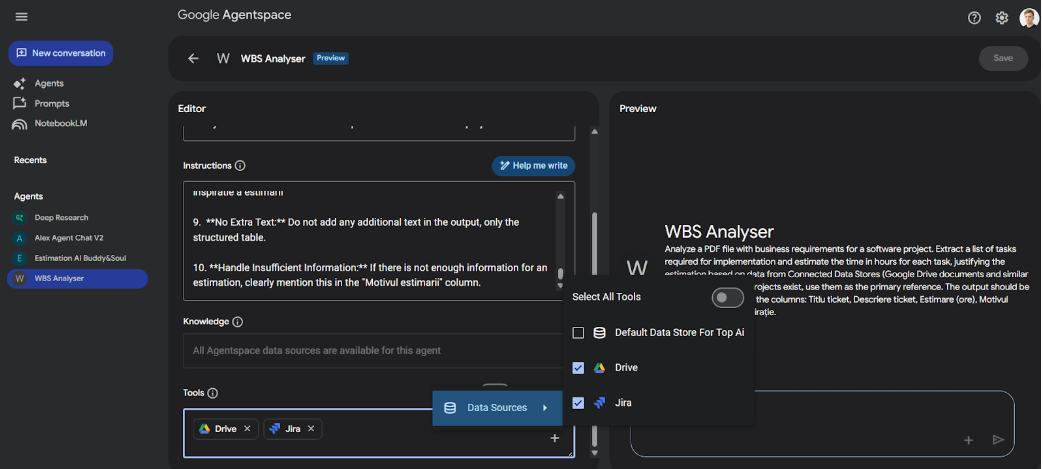Click the Editor panel title

tap(192, 108)
